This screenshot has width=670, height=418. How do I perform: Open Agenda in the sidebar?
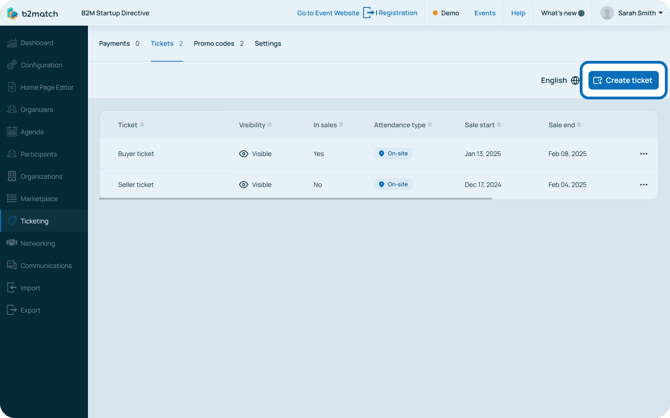[x=32, y=132]
